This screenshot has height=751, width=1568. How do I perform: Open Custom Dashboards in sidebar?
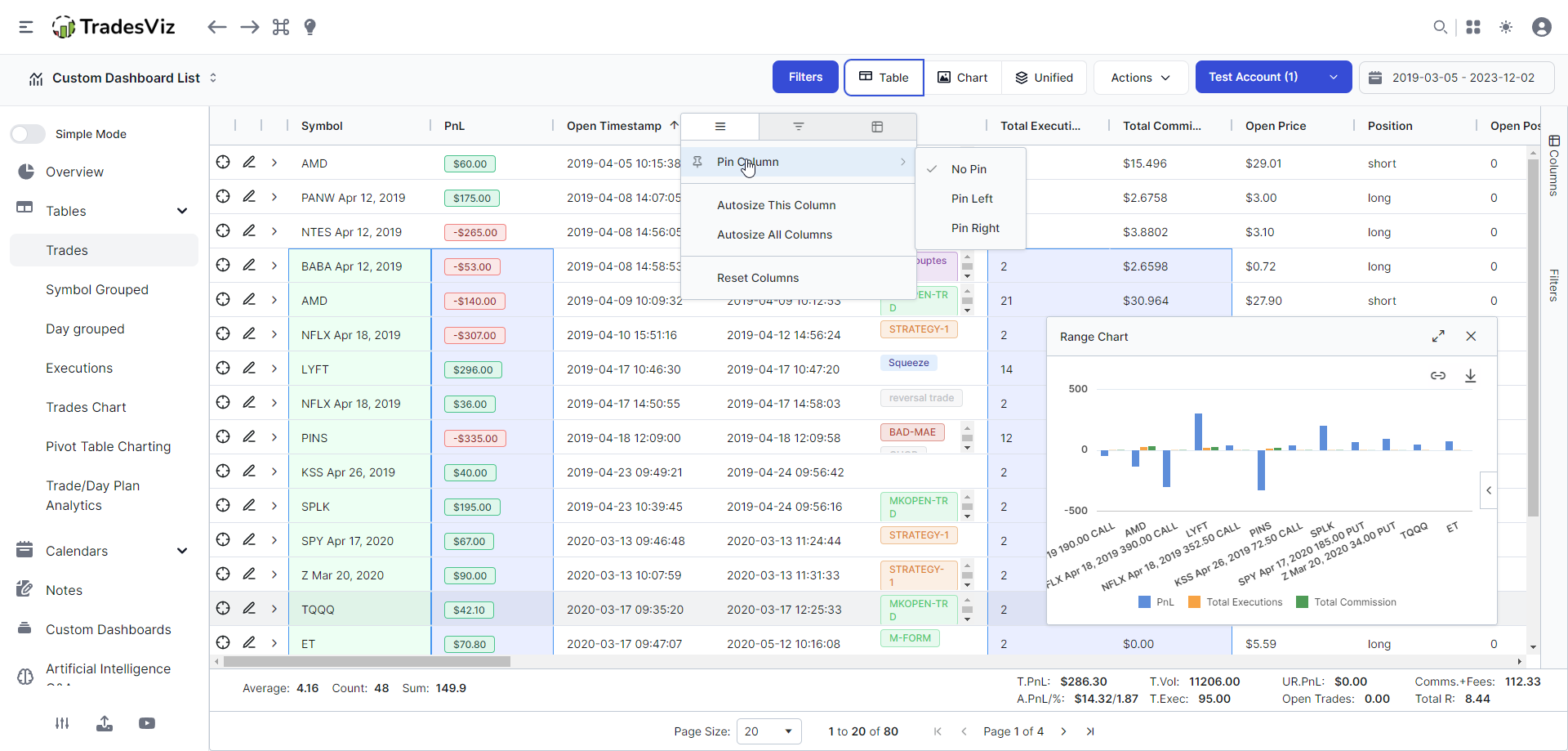109,629
